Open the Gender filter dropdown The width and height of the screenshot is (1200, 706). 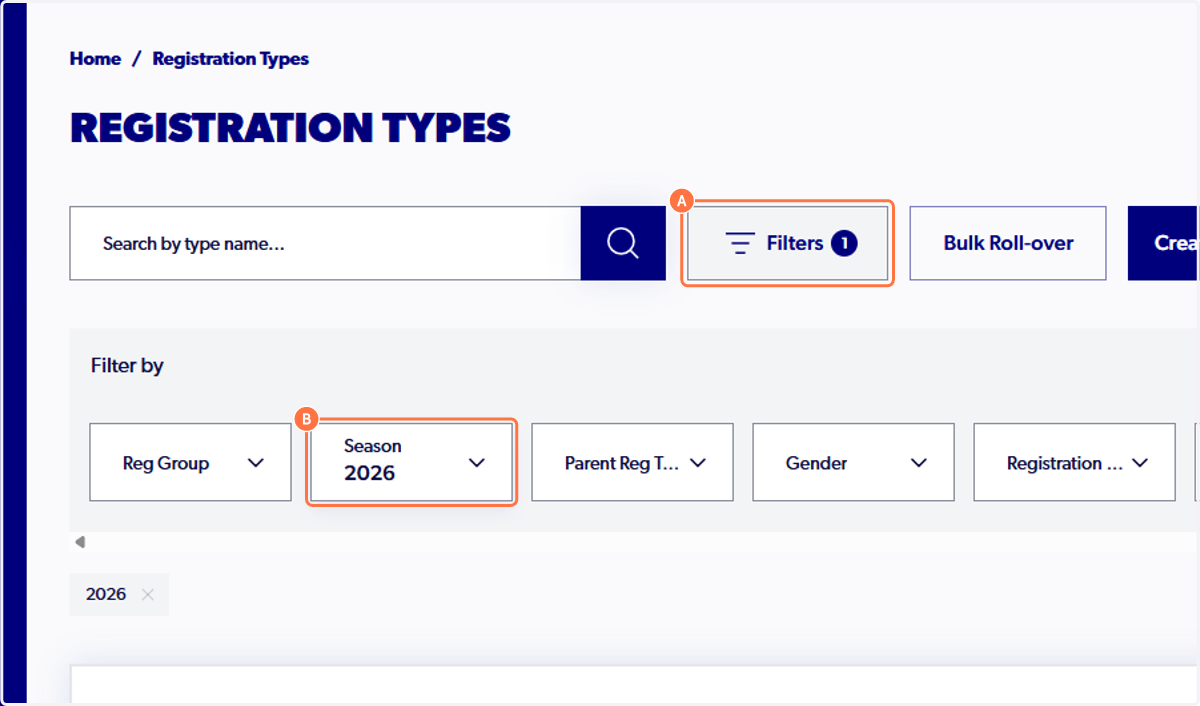click(x=853, y=462)
